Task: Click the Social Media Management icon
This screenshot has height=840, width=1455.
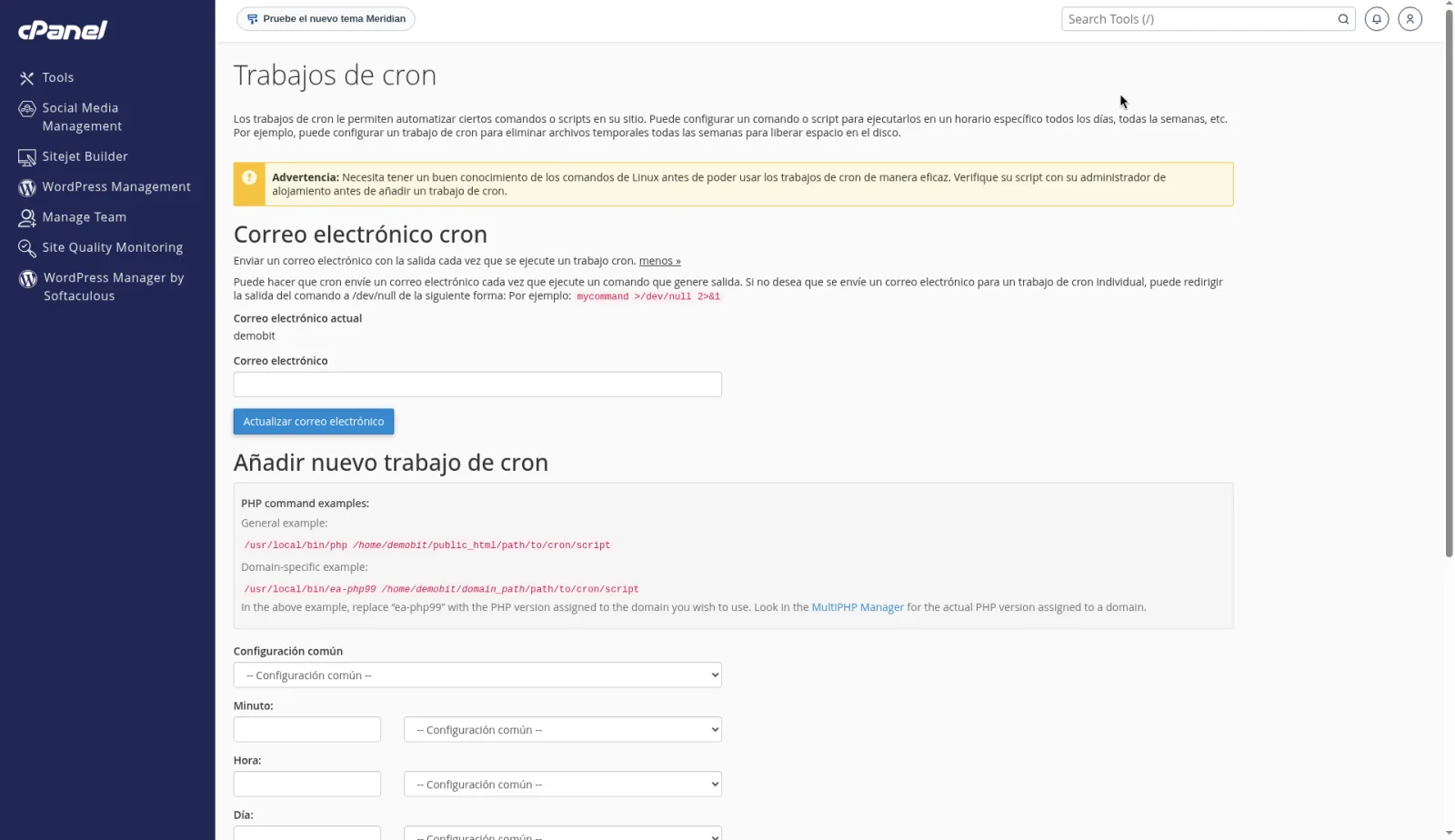Action: (x=27, y=109)
